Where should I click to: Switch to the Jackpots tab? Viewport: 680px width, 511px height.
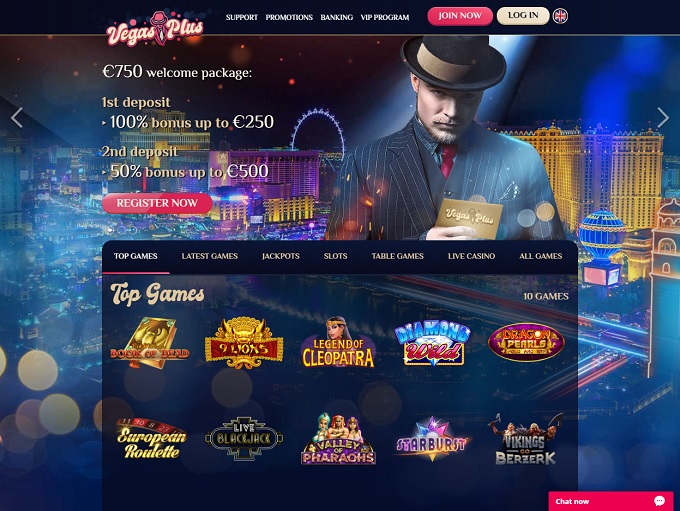[281, 256]
